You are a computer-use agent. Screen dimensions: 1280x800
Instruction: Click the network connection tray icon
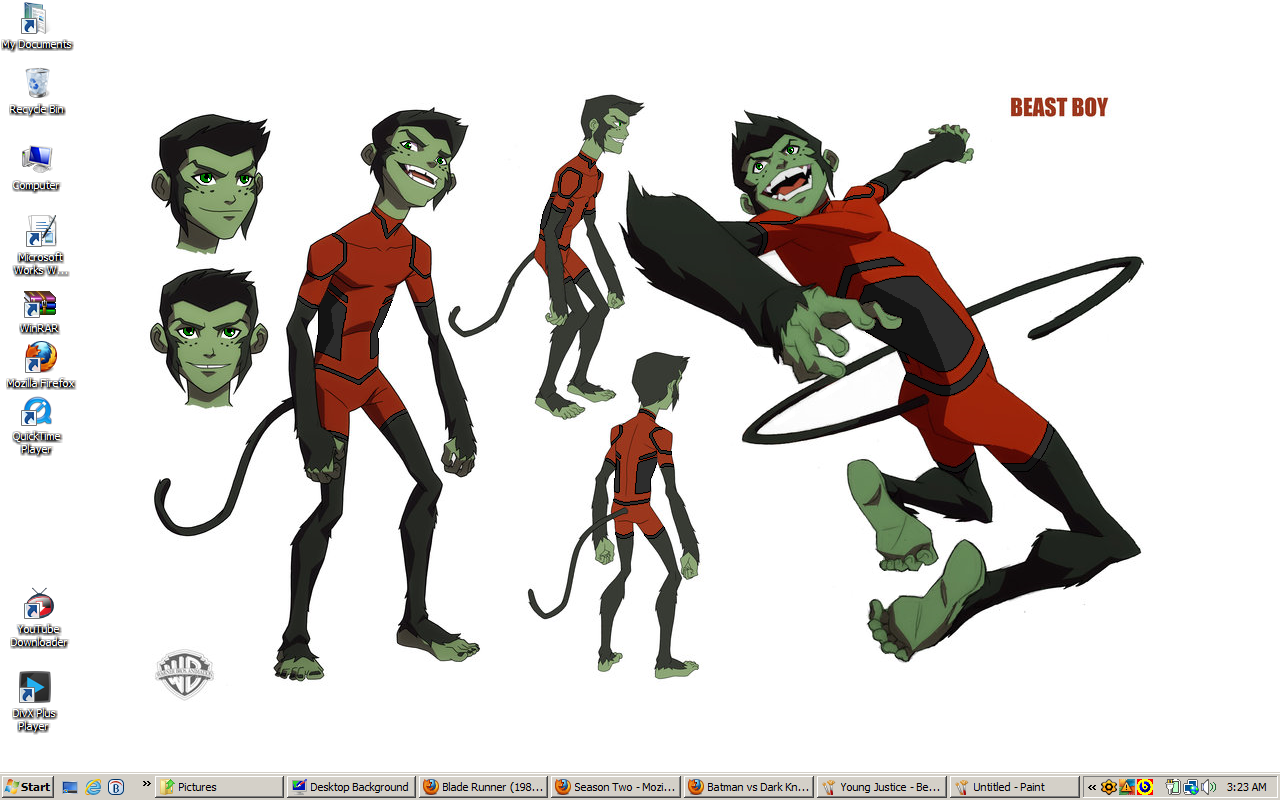click(1191, 787)
